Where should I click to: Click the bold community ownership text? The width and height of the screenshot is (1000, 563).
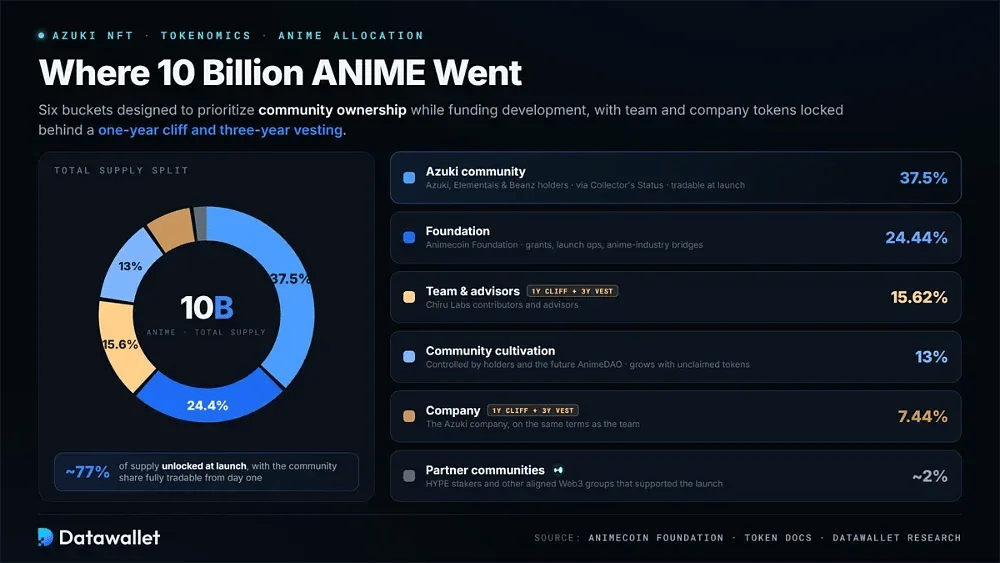pos(332,110)
